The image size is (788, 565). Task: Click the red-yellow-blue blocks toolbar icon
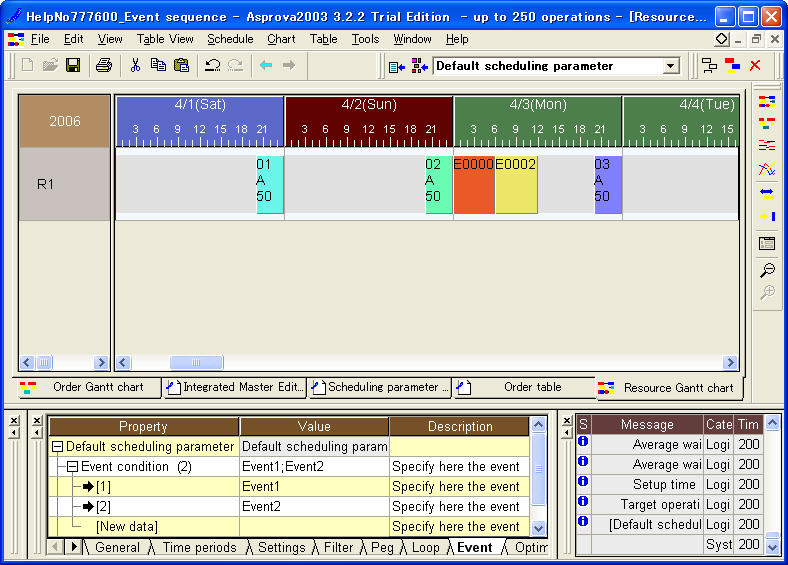click(x=732, y=65)
